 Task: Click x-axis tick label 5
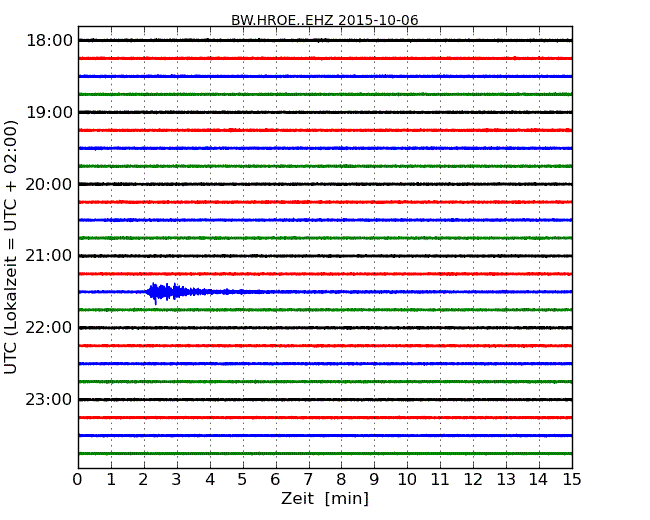[243, 479]
